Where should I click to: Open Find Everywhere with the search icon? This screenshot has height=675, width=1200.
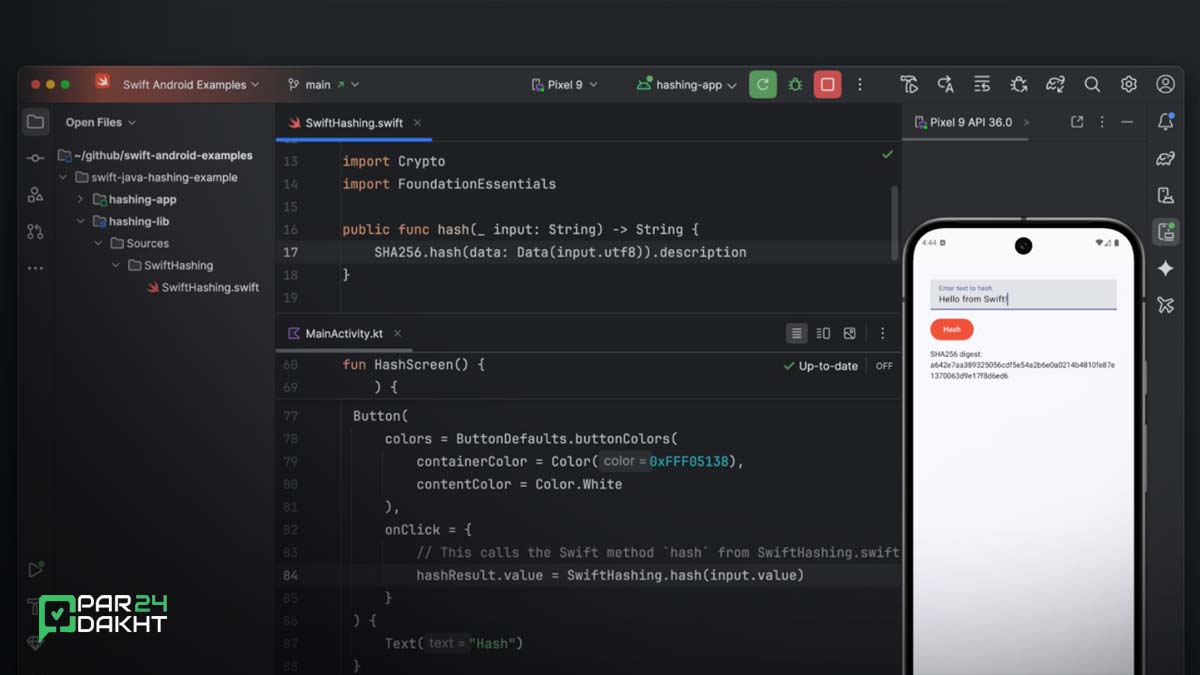point(1092,84)
